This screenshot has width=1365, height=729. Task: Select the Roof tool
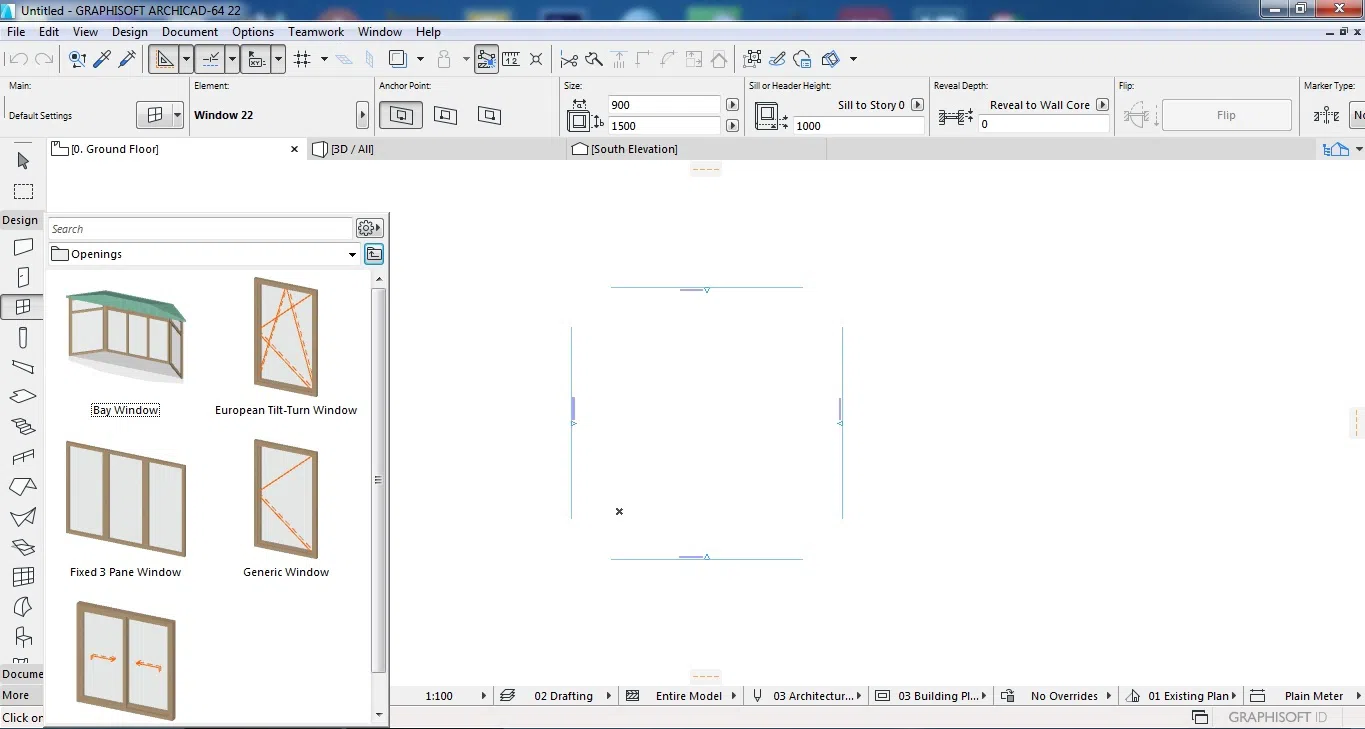[22, 487]
